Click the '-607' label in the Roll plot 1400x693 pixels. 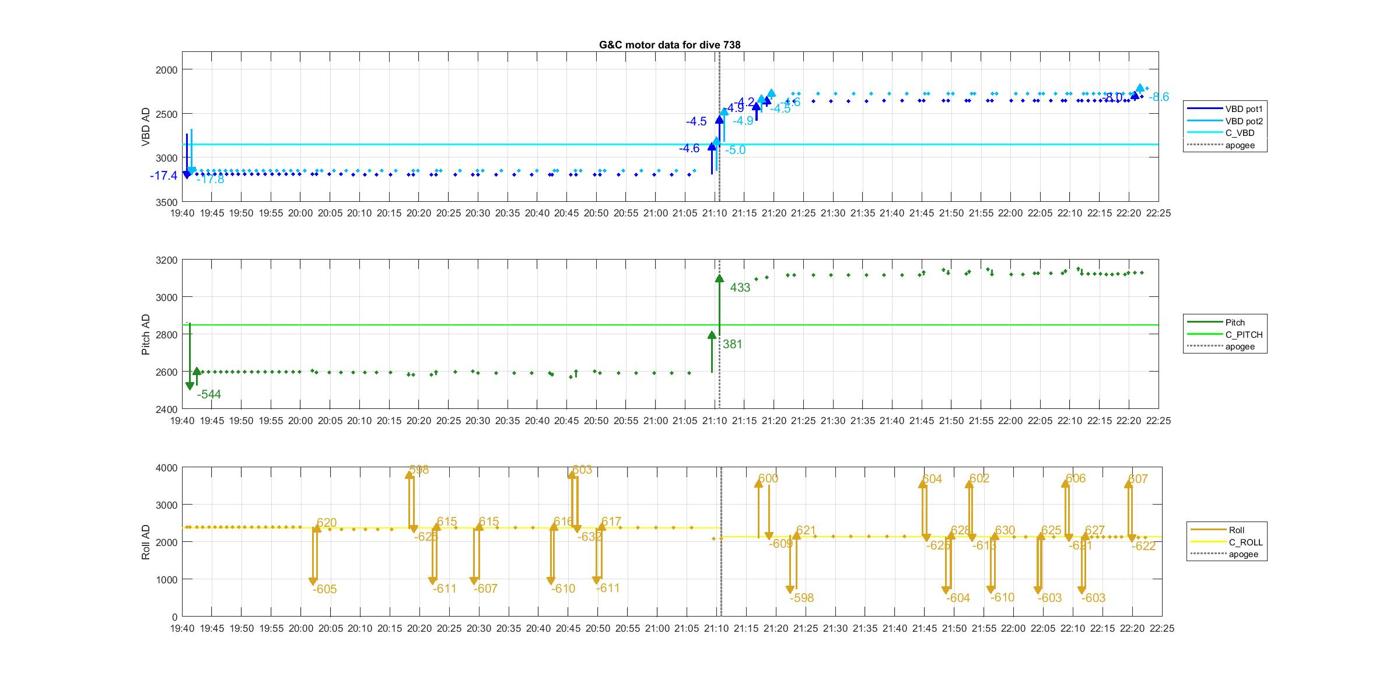pyautogui.click(x=485, y=589)
